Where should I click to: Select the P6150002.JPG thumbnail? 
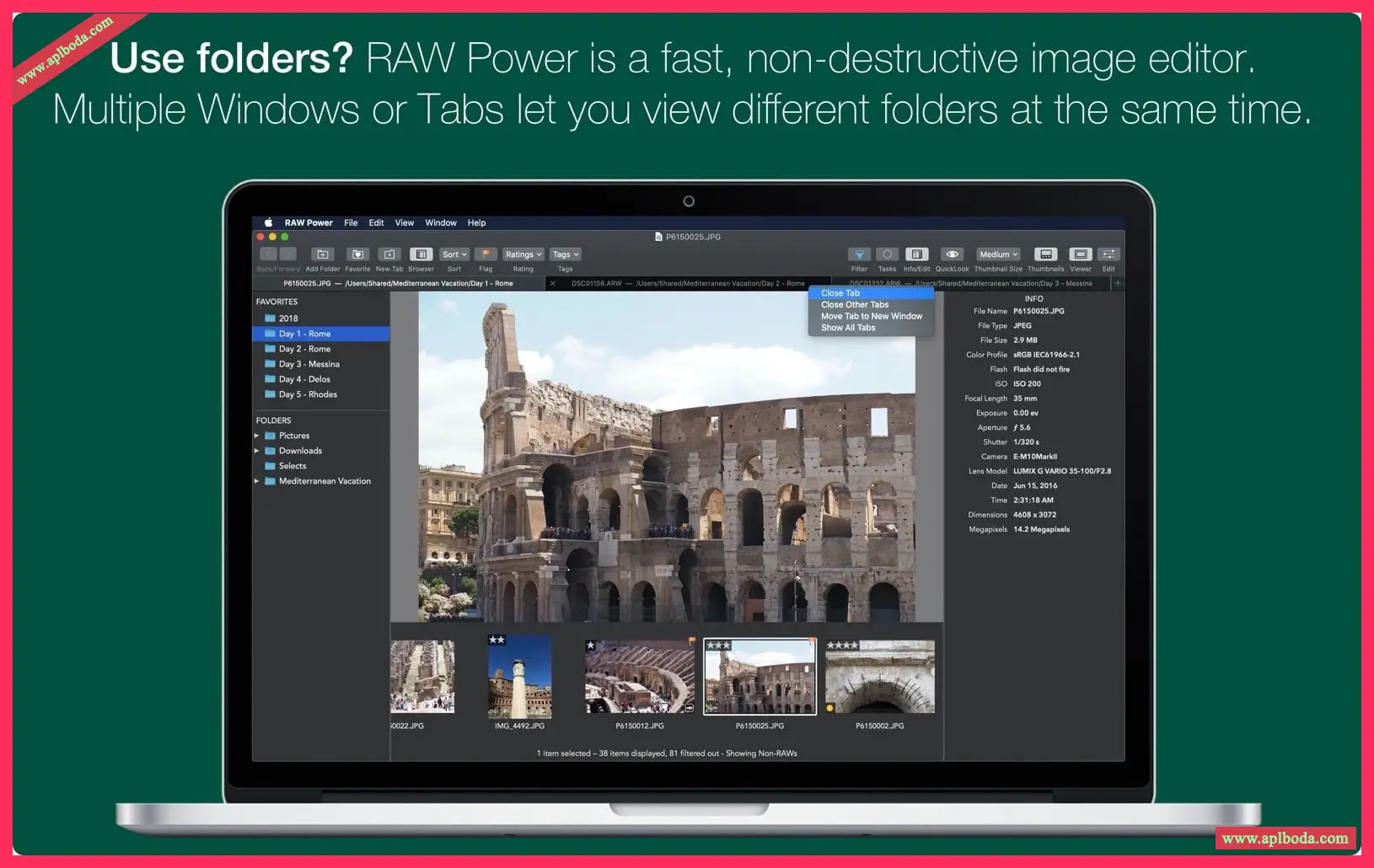point(879,677)
